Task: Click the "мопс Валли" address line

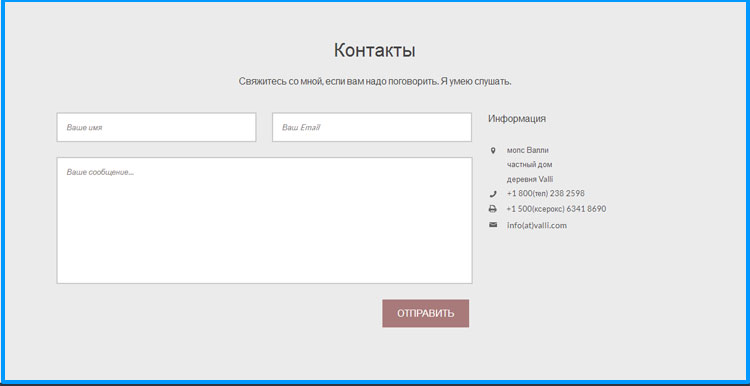Action: [x=528, y=150]
